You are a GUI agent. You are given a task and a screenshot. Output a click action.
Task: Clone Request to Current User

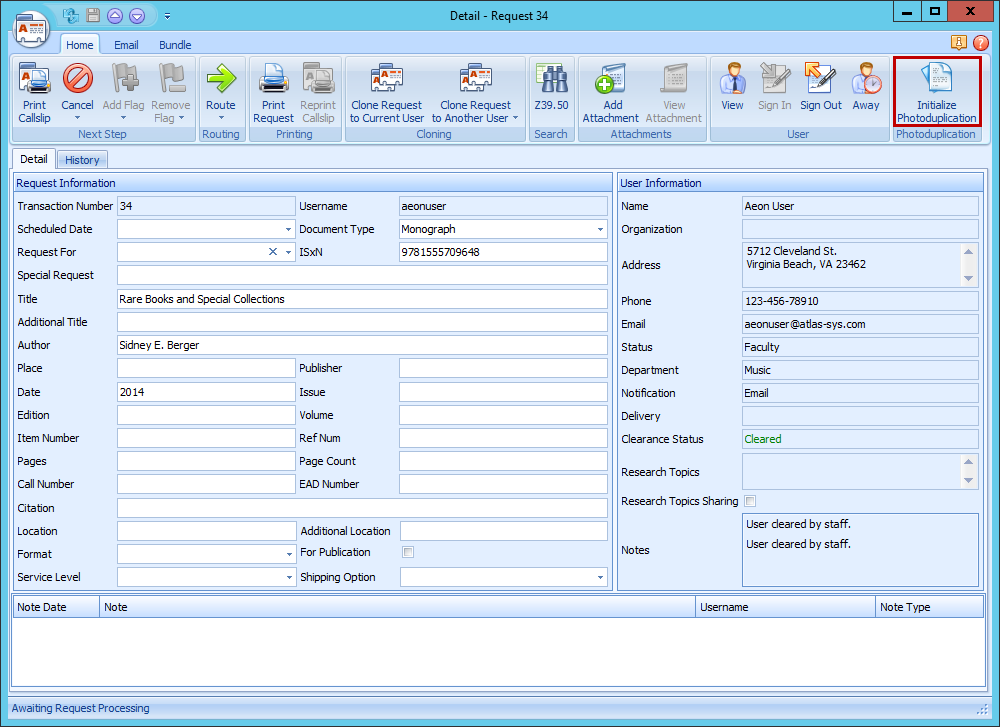tap(386, 80)
